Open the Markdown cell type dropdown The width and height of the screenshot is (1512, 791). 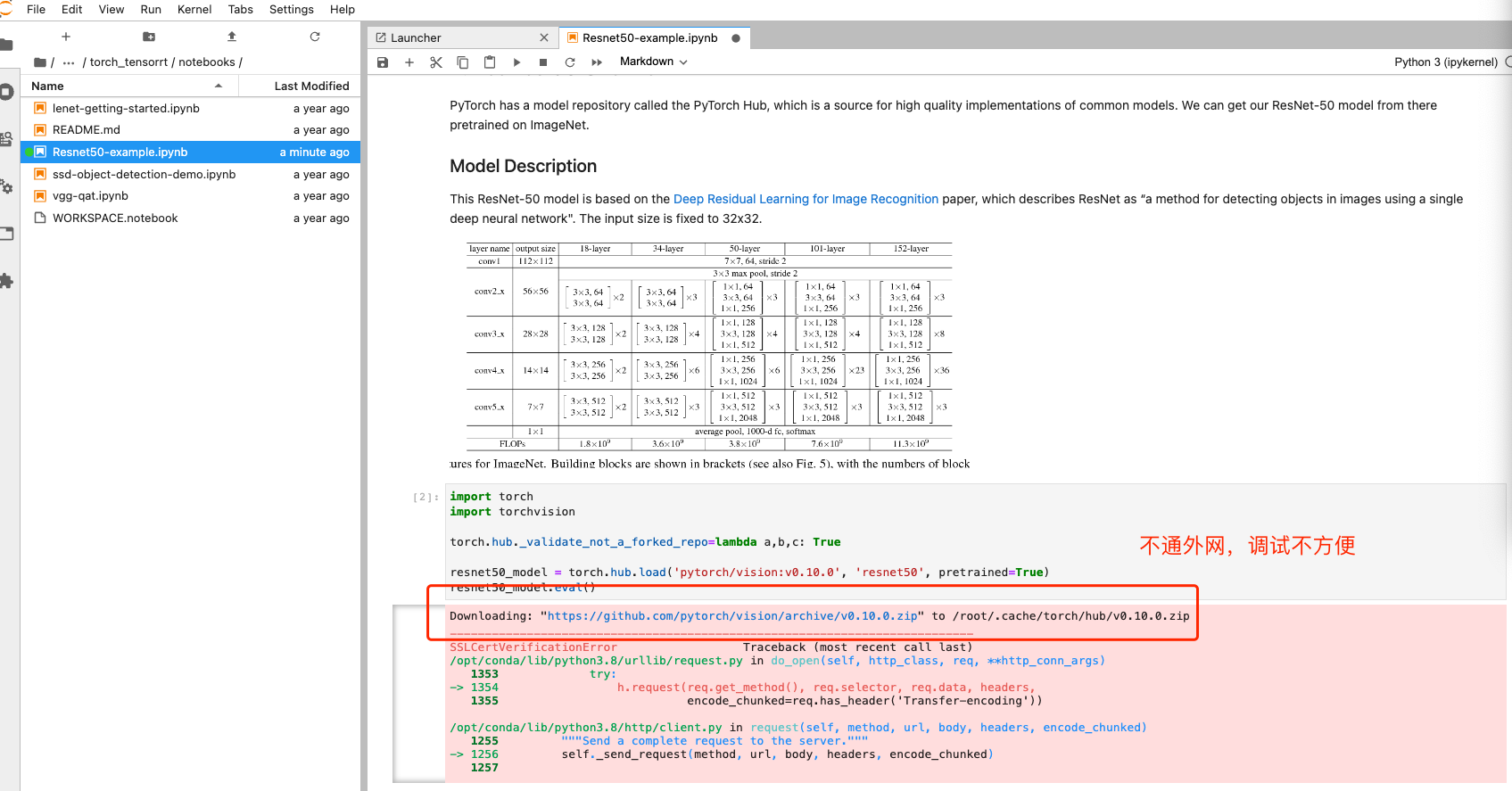click(x=653, y=62)
